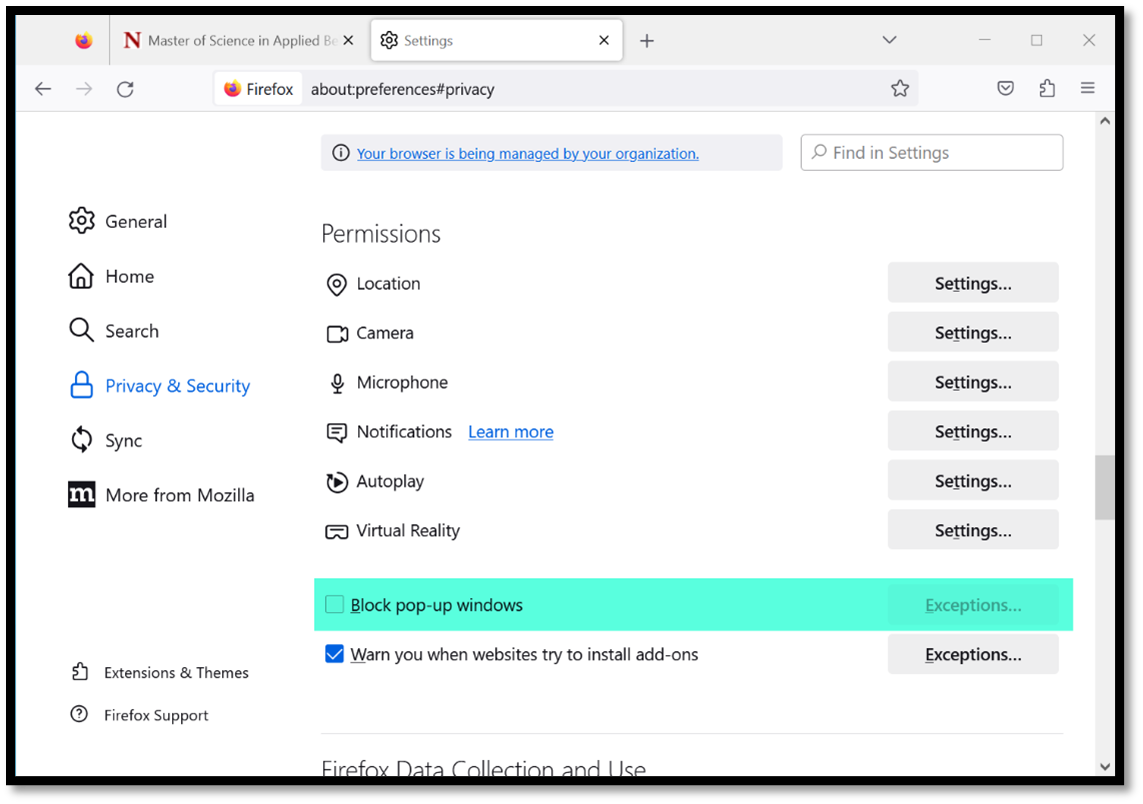Click the reload page icon
This screenshot has height=804, width=1143.
coord(125,89)
